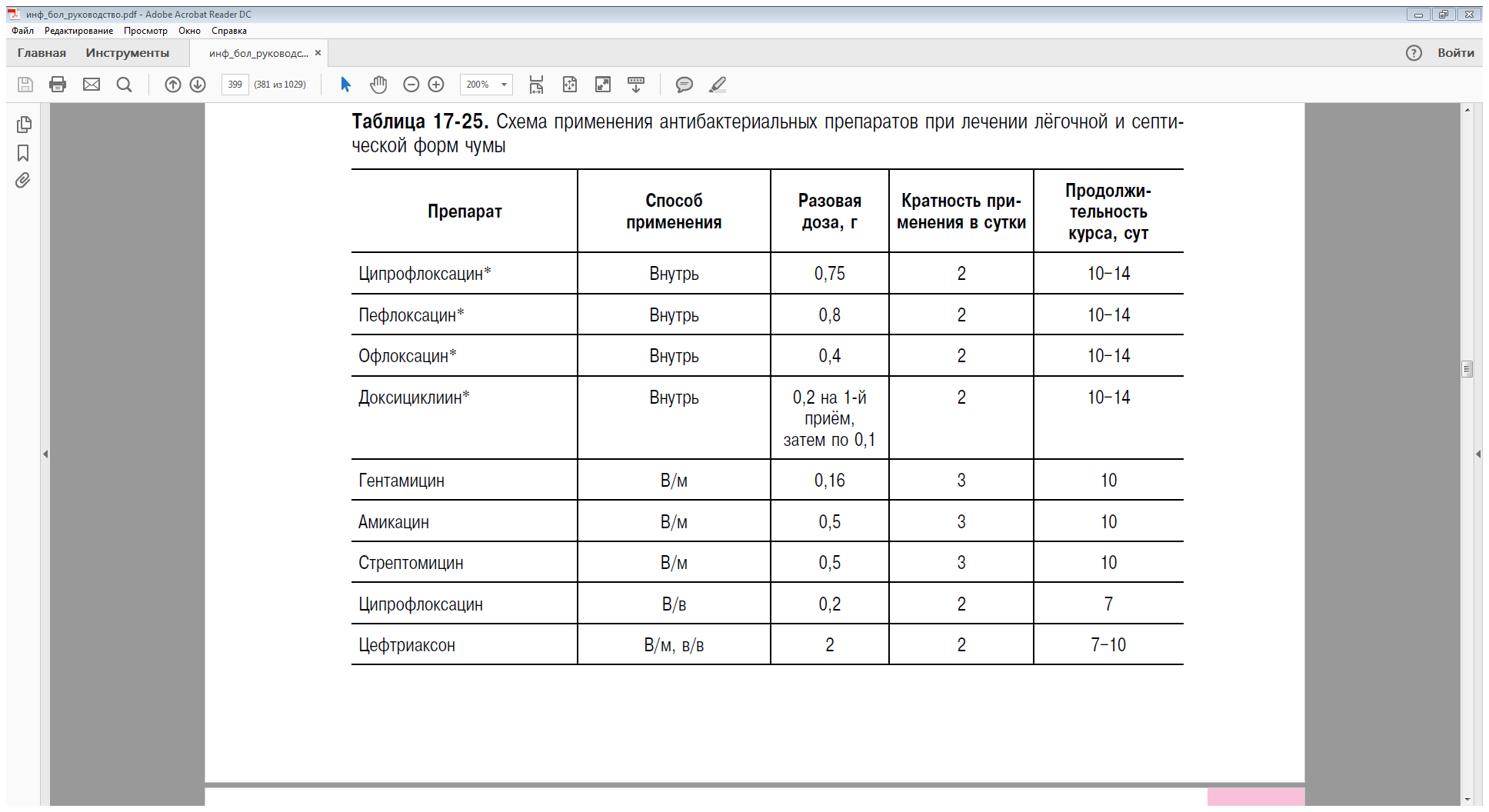Click the Войти sign-in button

(x=1456, y=53)
